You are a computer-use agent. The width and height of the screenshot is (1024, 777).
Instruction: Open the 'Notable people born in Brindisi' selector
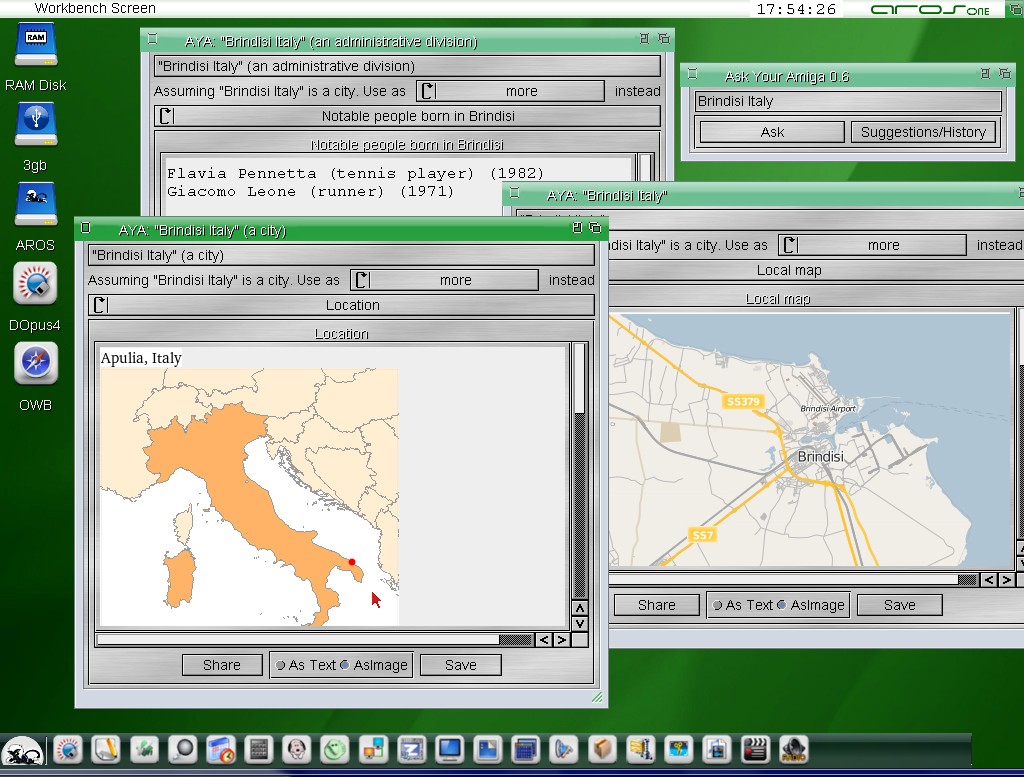407,116
